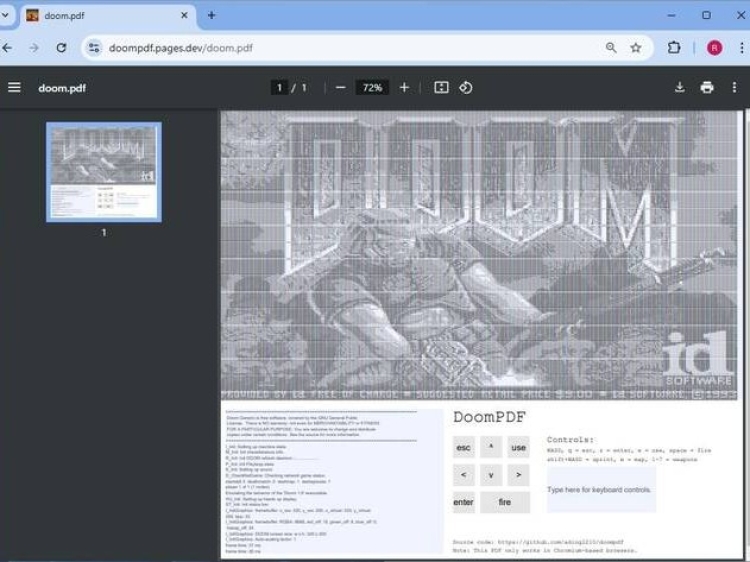Click the zoom in plus button

tap(404, 88)
